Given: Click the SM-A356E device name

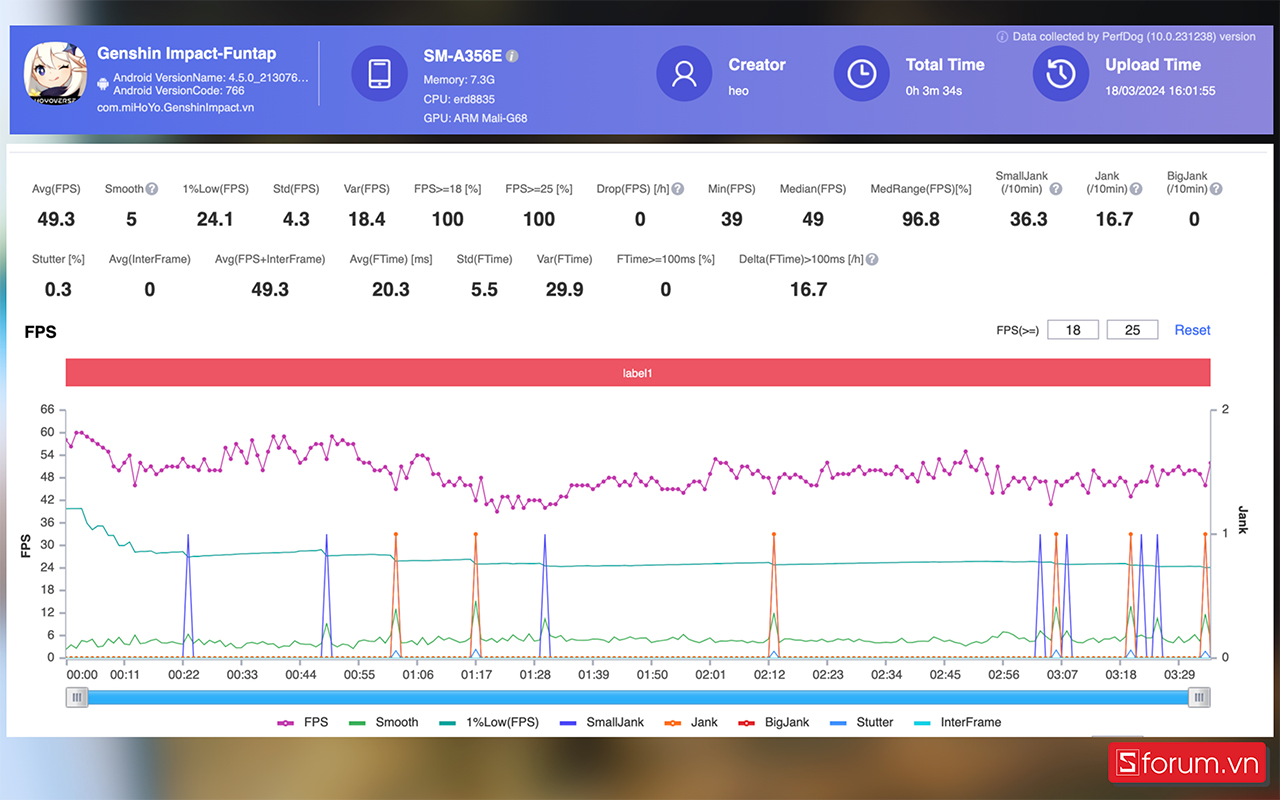Looking at the screenshot, I should point(463,56).
